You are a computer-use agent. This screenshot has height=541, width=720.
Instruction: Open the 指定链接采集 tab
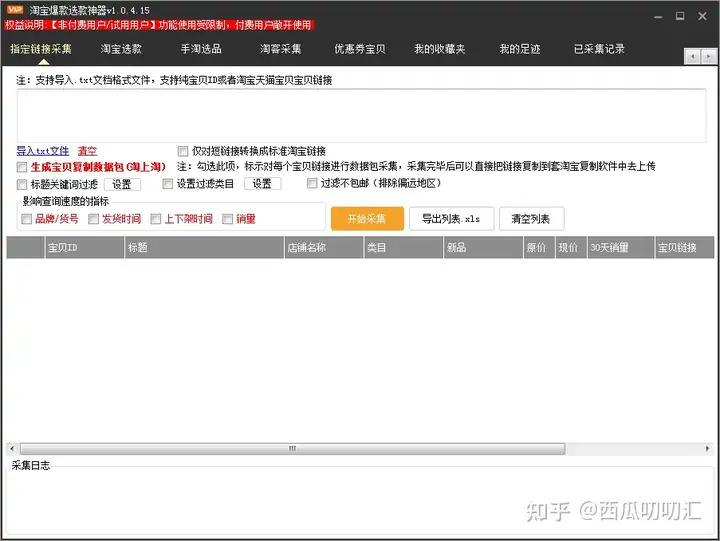pyautogui.click(x=41, y=49)
